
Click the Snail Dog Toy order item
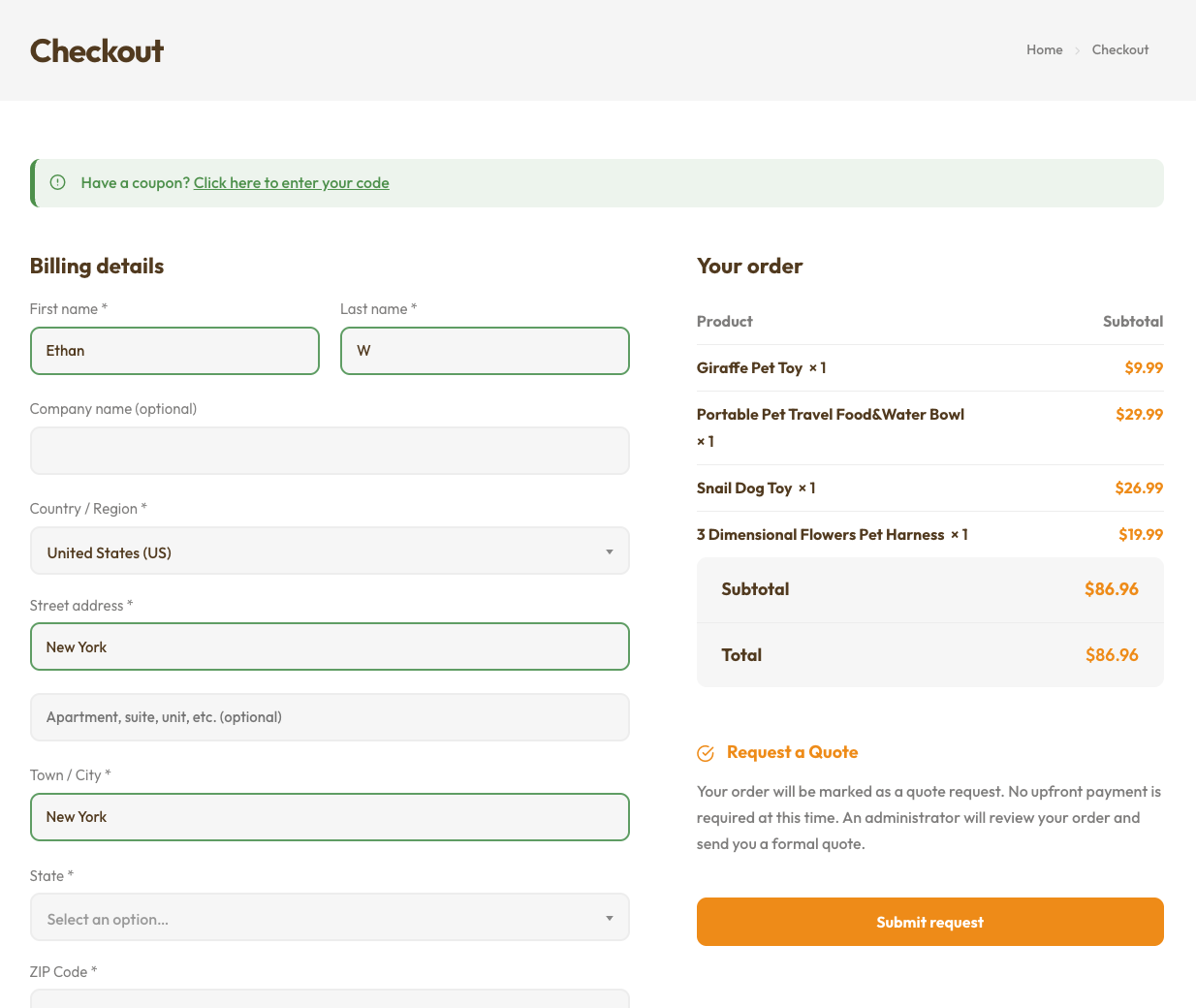[744, 488]
